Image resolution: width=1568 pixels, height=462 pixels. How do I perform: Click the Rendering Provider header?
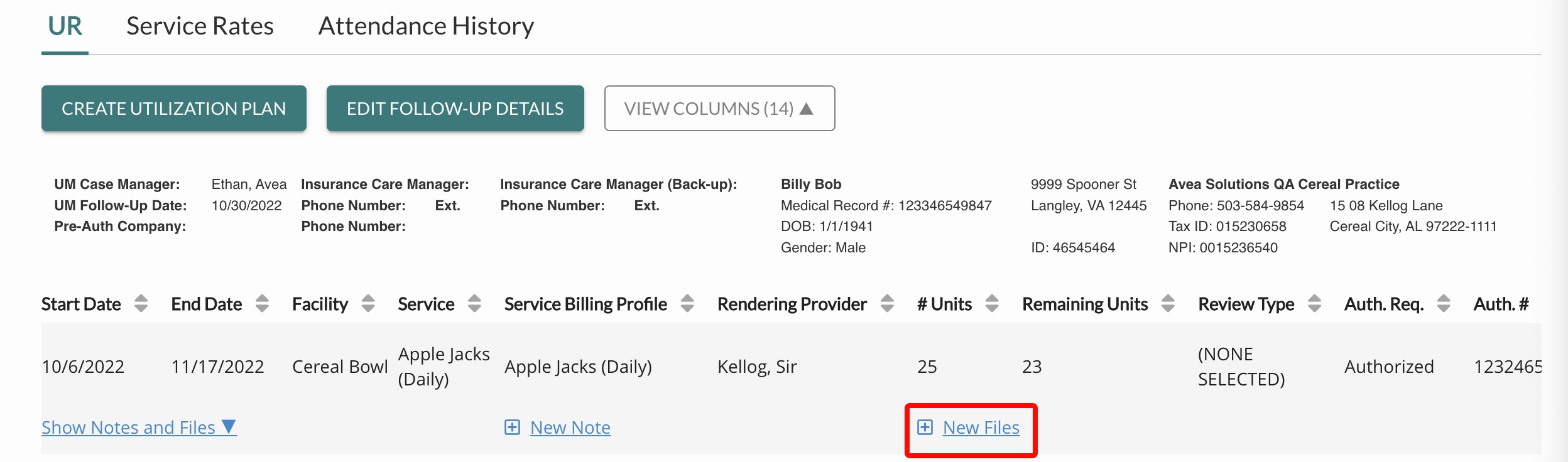pyautogui.click(x=792, y=304)
